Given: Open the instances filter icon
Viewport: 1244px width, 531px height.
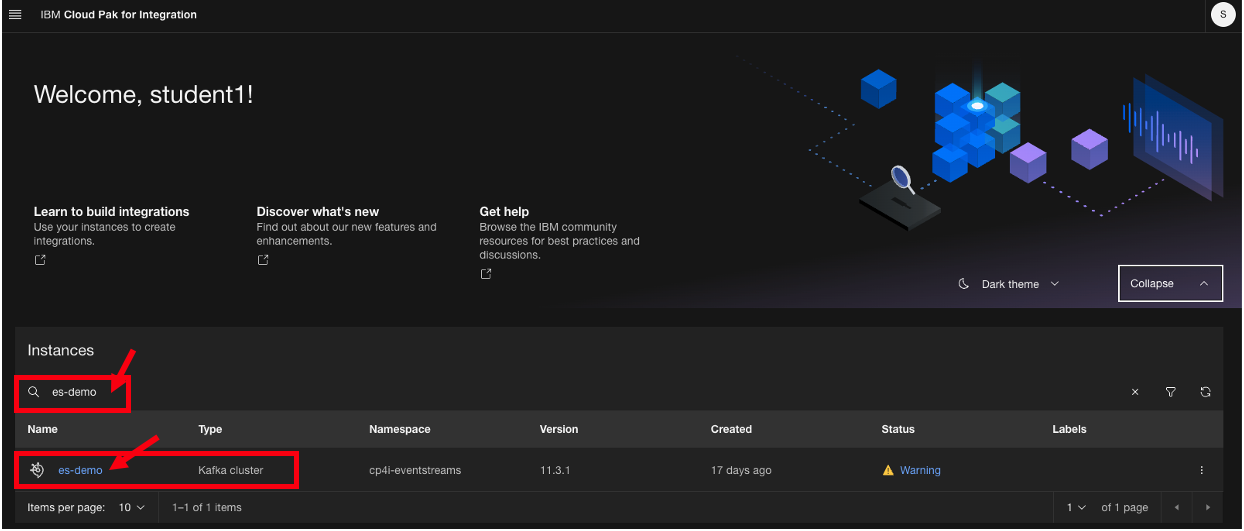Looking at the screenshot, I should click(1170, 393).
